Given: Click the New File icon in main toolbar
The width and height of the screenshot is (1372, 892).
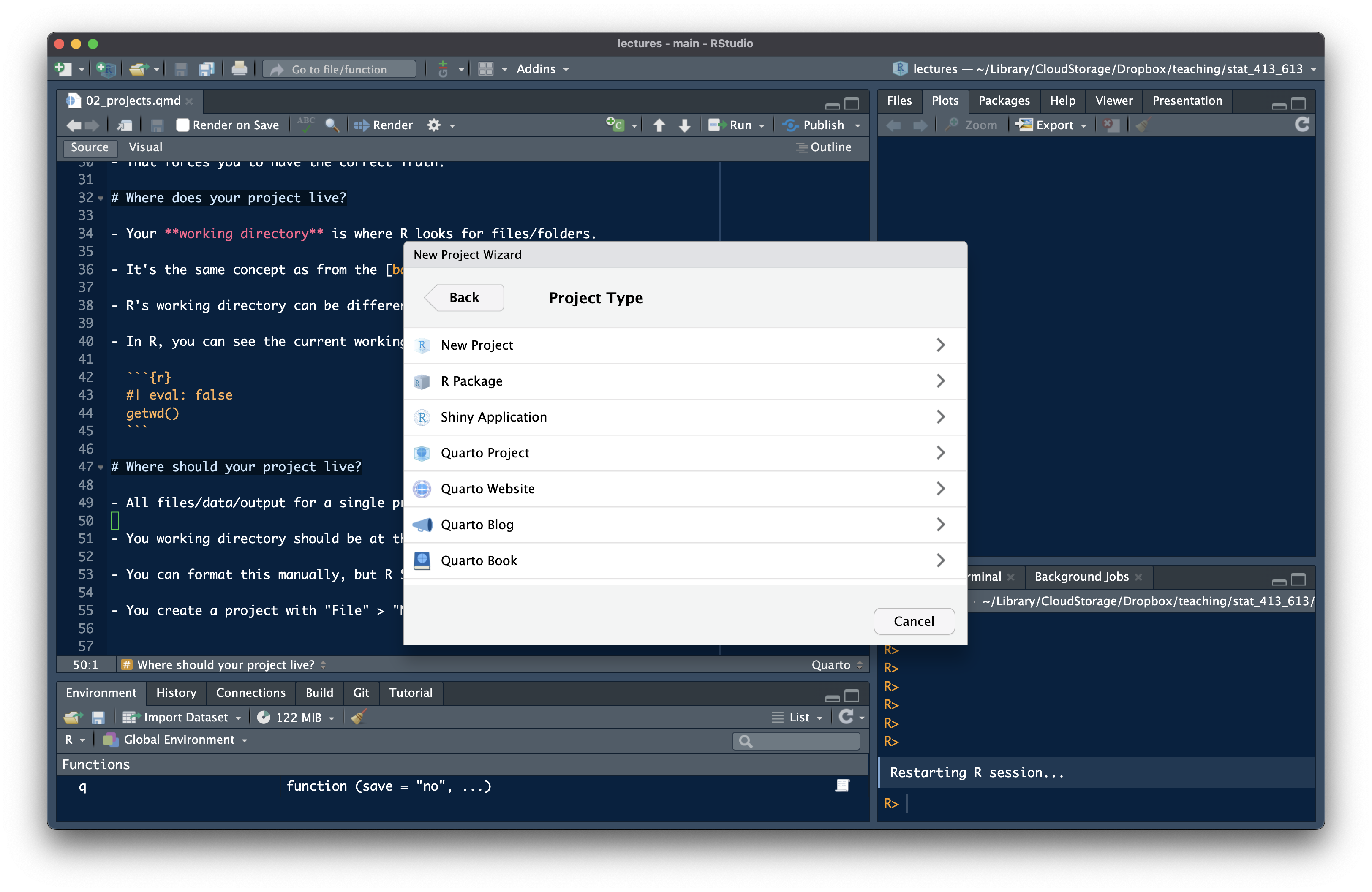Looking at the screenshot, I should [x=63, y=69].
